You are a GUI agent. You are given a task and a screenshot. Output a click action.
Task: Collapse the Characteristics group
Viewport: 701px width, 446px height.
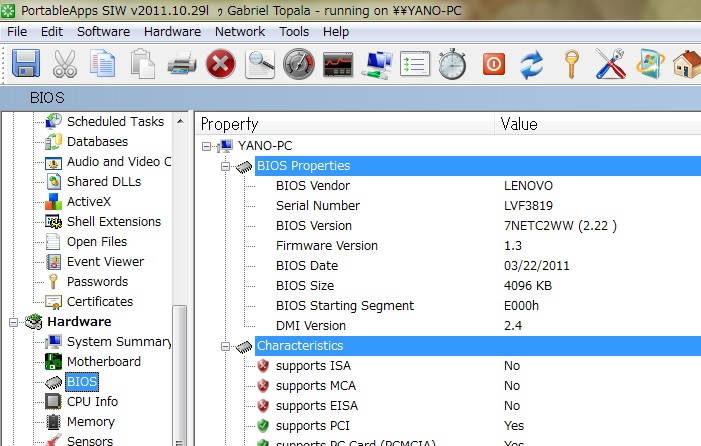point(225,346)
